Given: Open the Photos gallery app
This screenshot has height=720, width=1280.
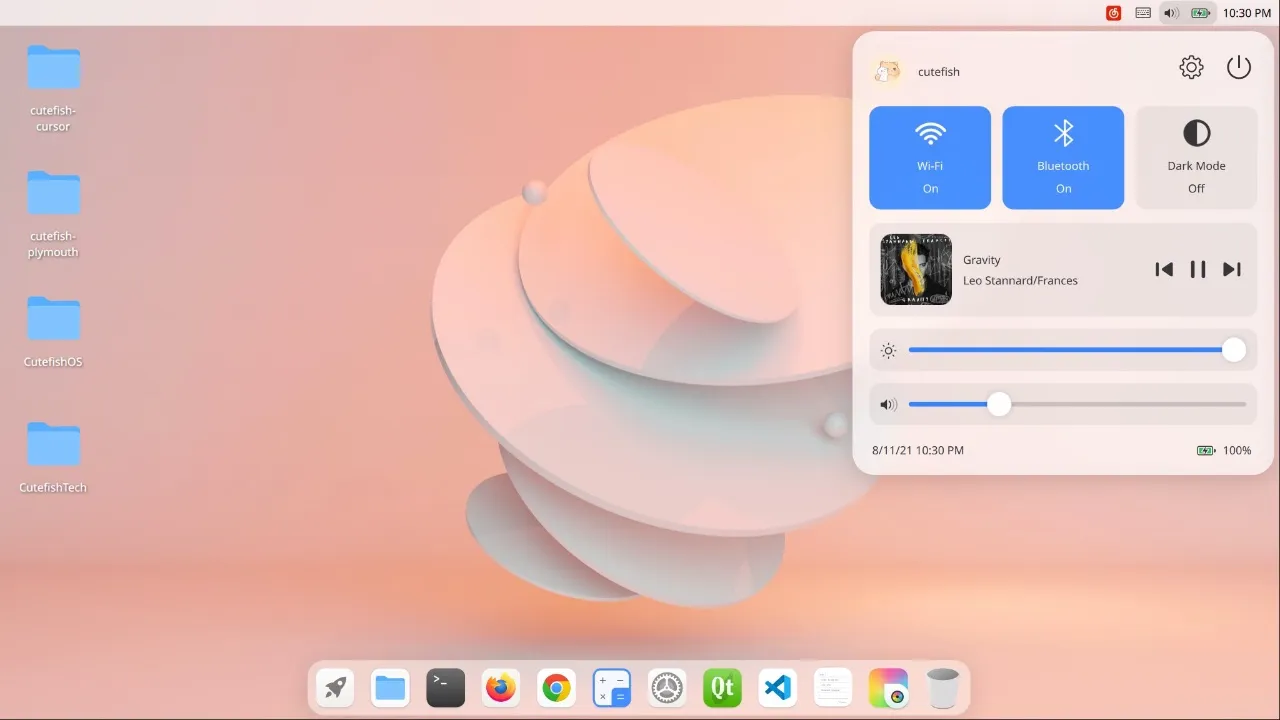Looking at the screenshot, I should (888, 687).
